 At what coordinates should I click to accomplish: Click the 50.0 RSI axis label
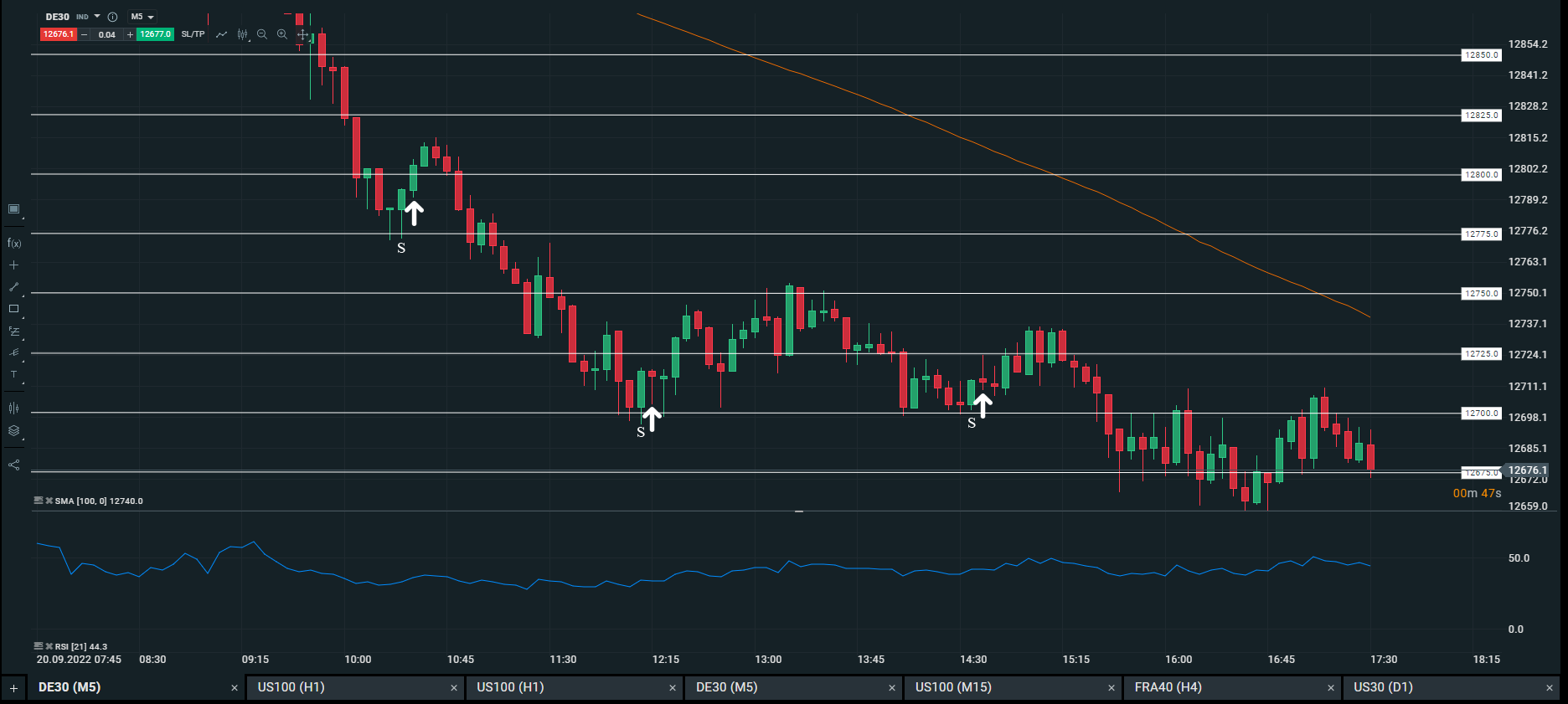[x=1519, y=558]
